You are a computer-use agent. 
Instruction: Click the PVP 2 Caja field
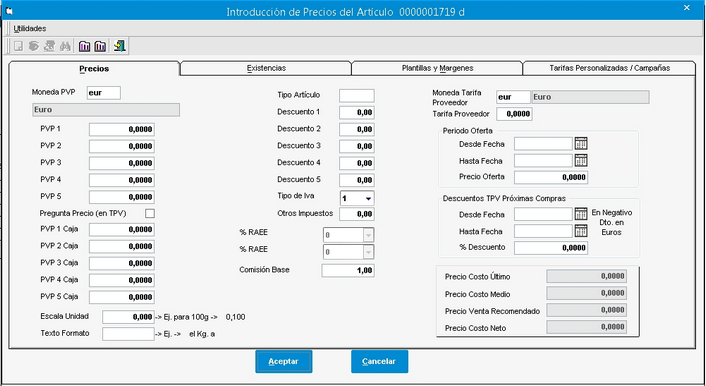pyautogui.click(x=122, y=246)
